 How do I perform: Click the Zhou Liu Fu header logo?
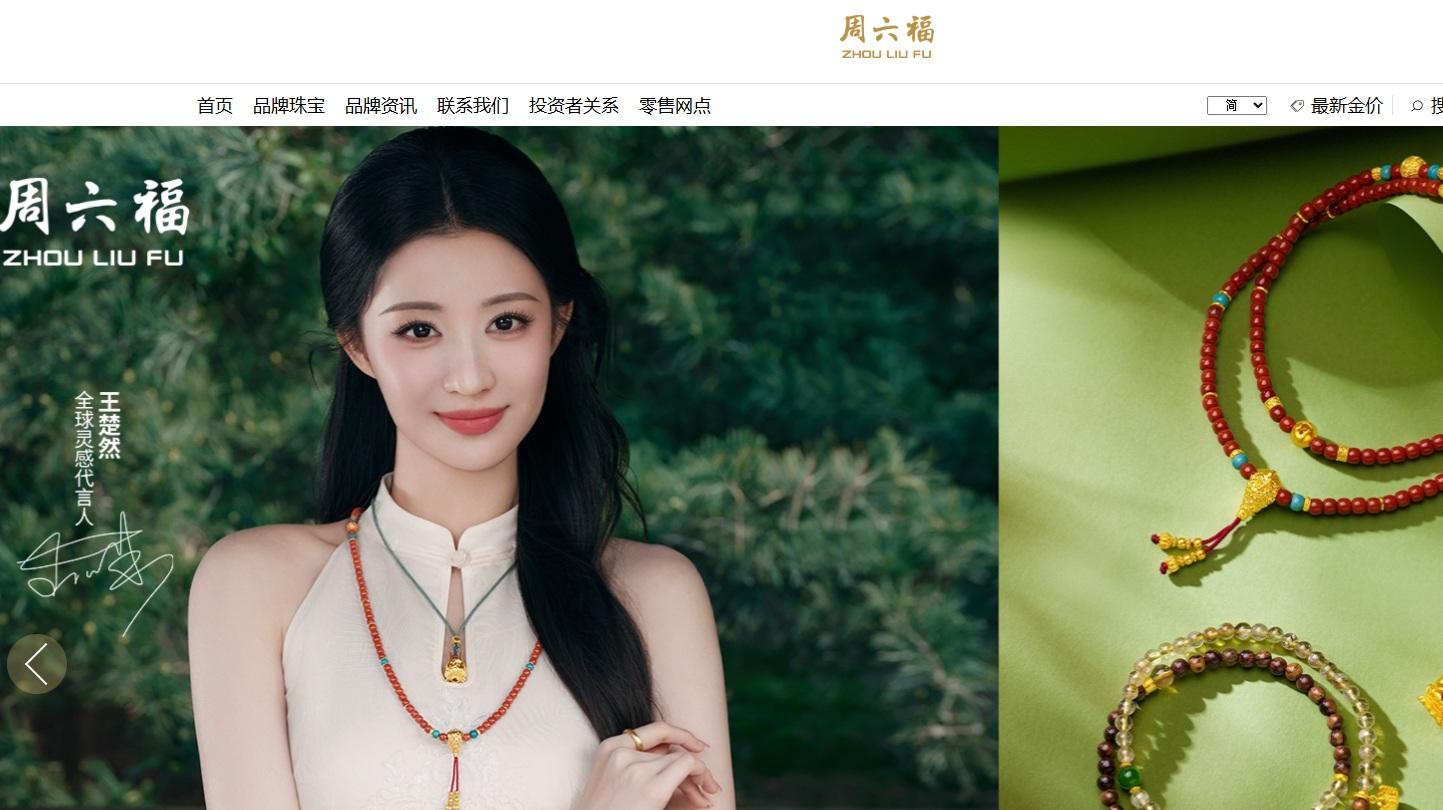[x=887, y=38]
